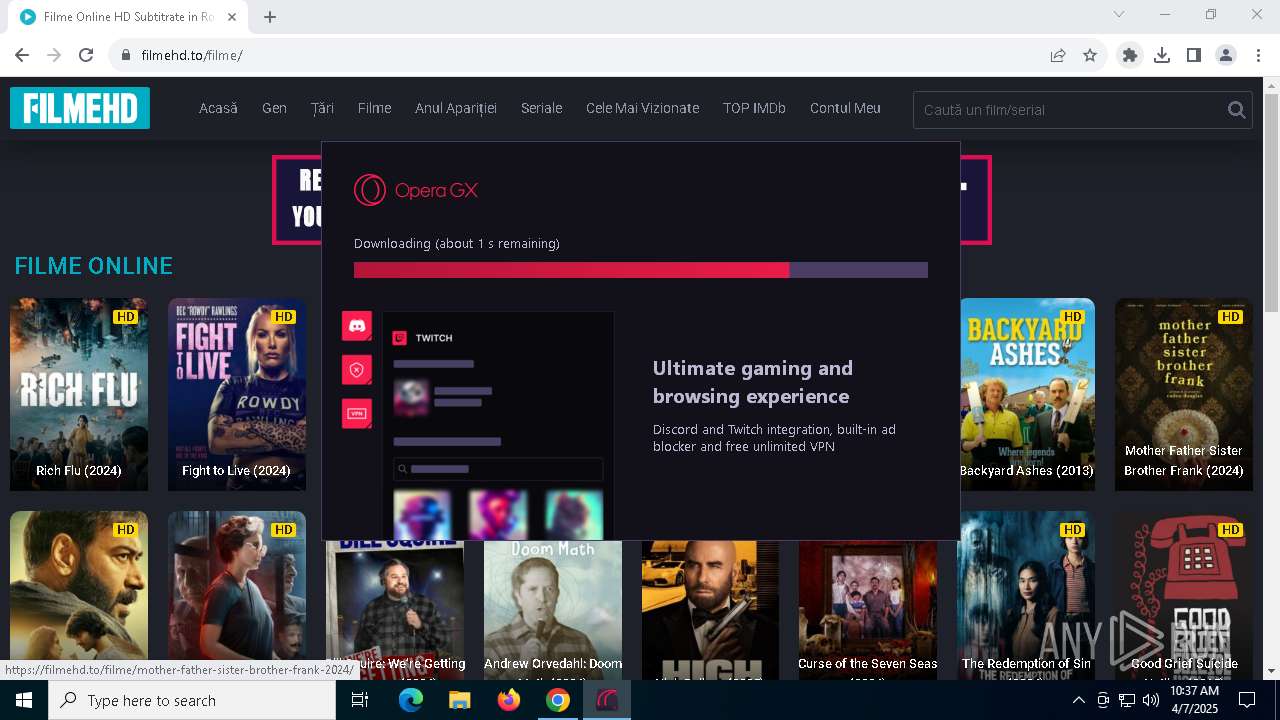Open a new tab with the plus button
This screenshot has width=1280, height=720.
pos(270,16)
